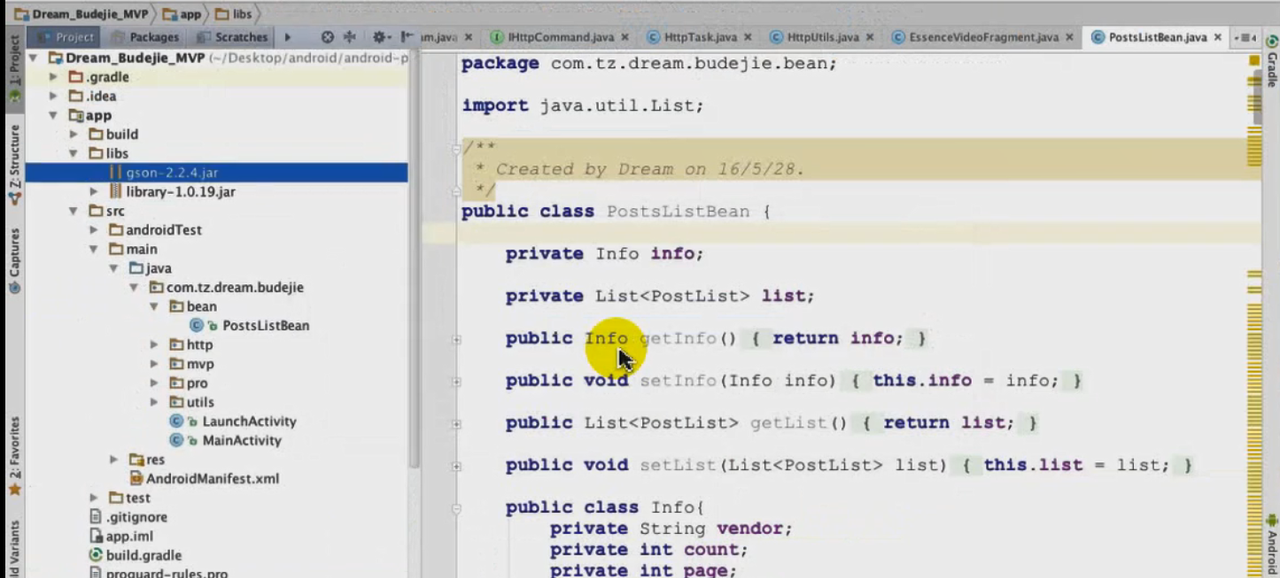Close the PostsListBean.java tab
Screen dimensions: 1280x578
coord(1217,37)
